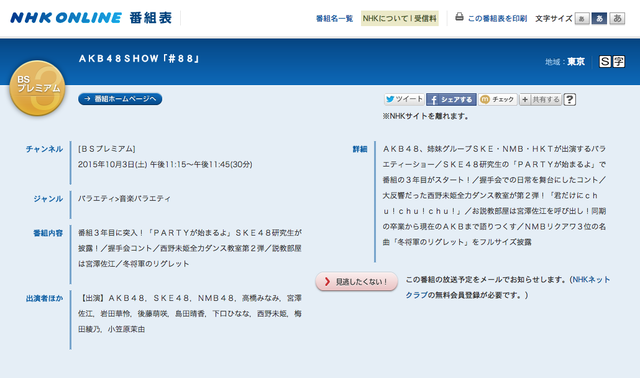Click the 字 subtitles icon
640x378 pixels.
point(619,62)
